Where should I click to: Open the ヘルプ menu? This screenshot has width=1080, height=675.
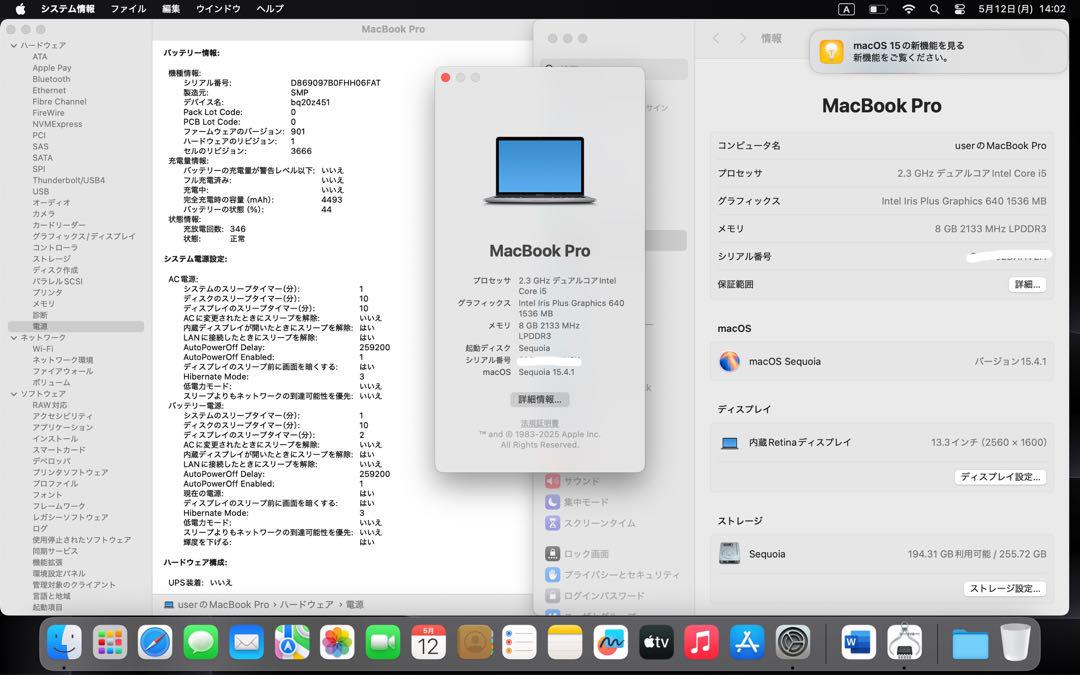(x=269, y=9)
